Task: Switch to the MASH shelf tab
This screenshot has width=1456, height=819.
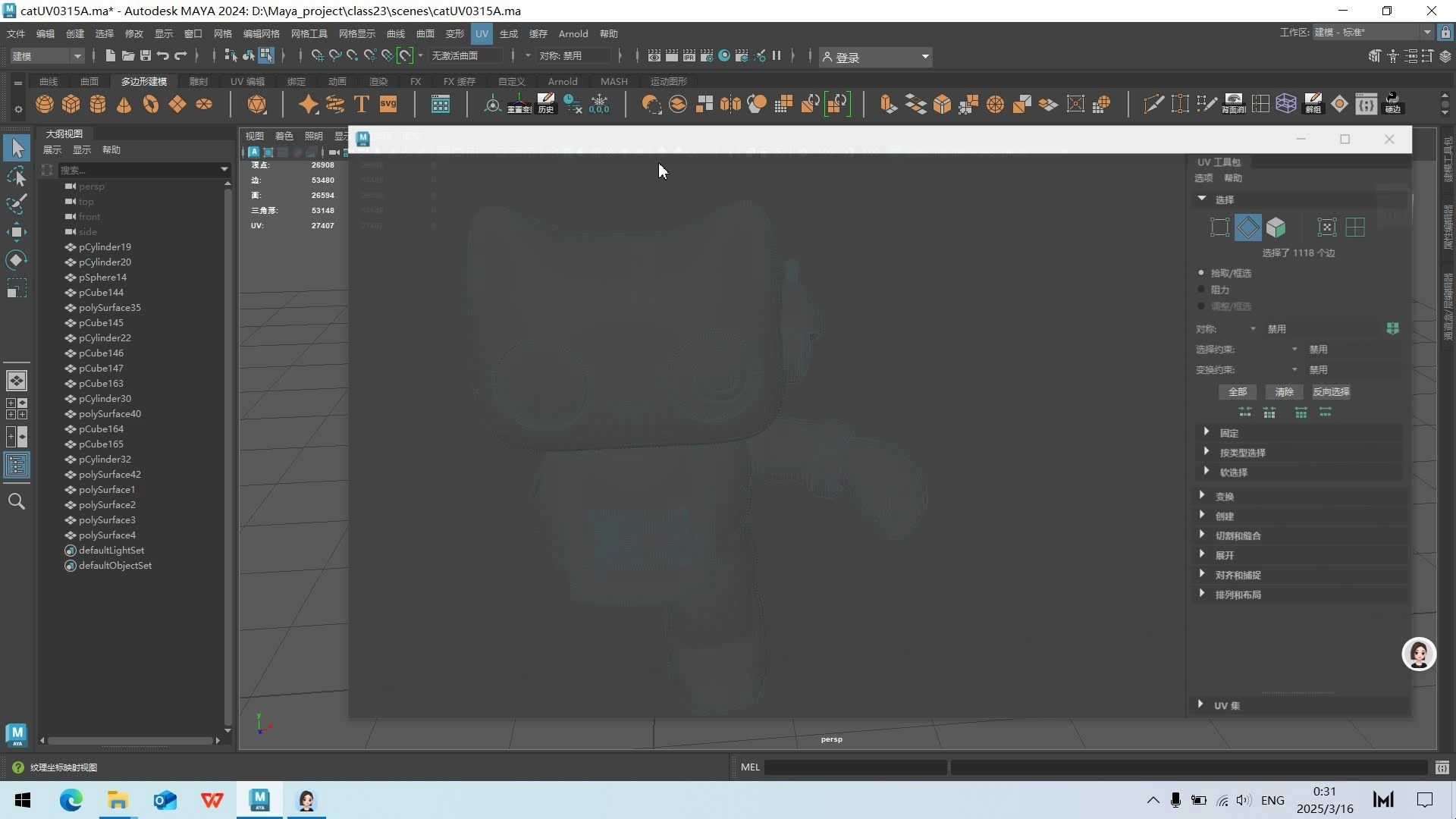Action: pos(613,81)
